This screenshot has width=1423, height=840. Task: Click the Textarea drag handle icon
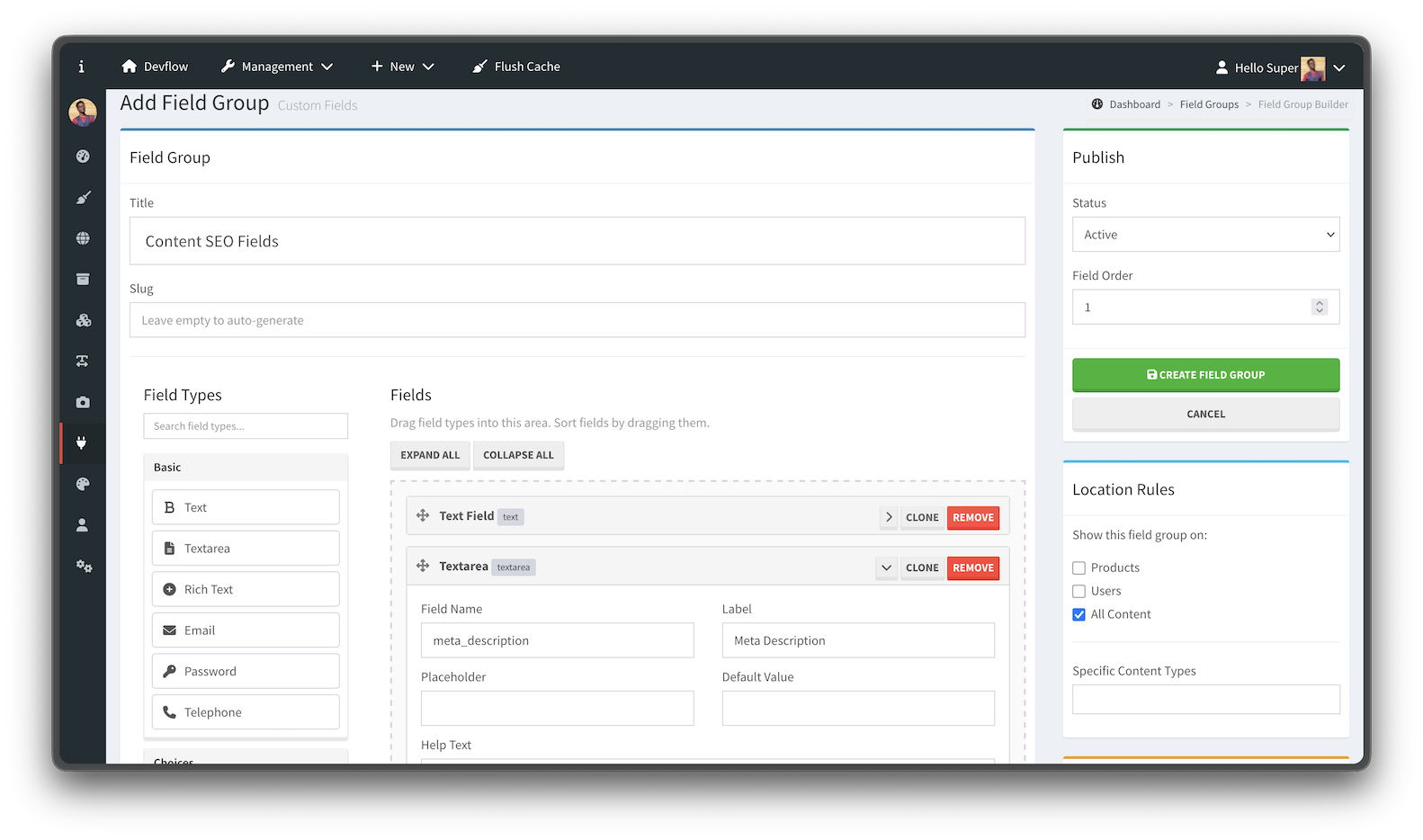[423, 566]
